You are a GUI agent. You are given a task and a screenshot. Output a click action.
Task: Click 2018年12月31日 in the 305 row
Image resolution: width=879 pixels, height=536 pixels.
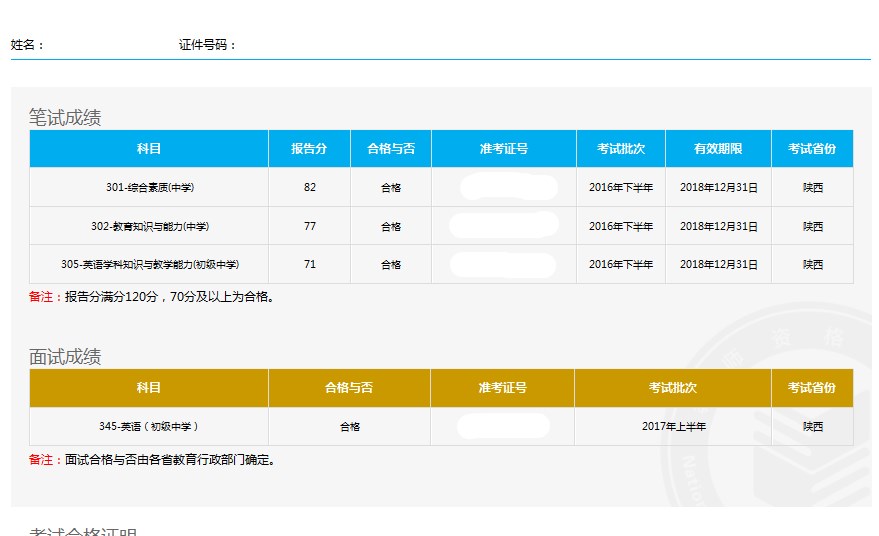click(718, 264)
